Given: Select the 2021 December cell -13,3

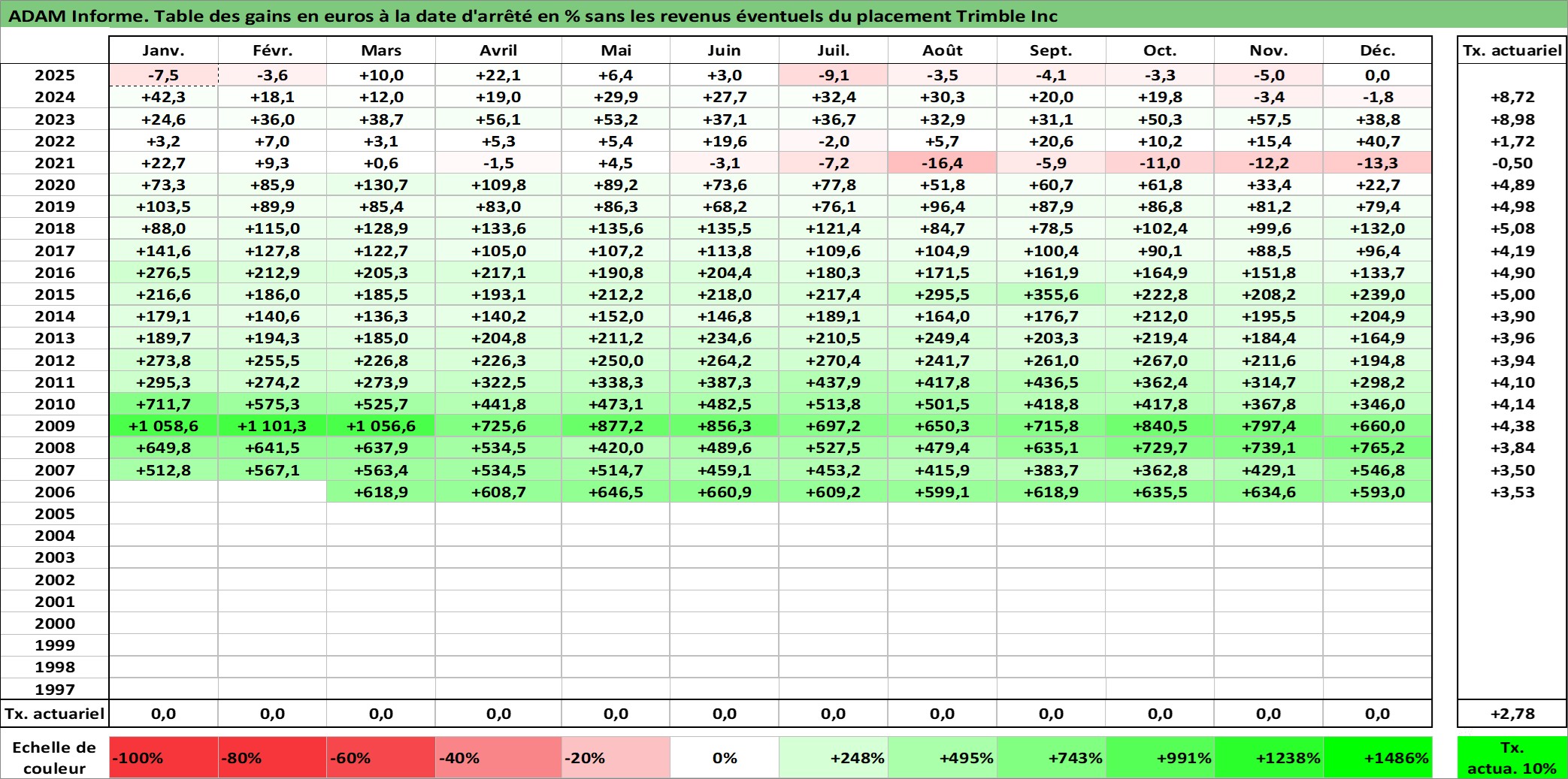Looking at the screenshot, I should [1377, 163].
